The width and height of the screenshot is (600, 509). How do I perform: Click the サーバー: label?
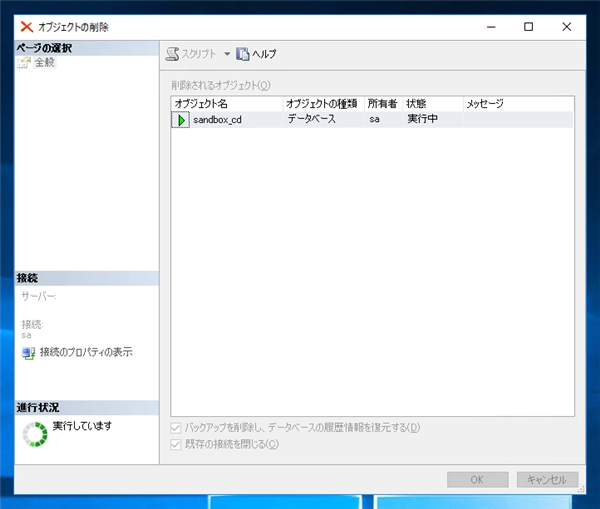click(x=39, y=296)
